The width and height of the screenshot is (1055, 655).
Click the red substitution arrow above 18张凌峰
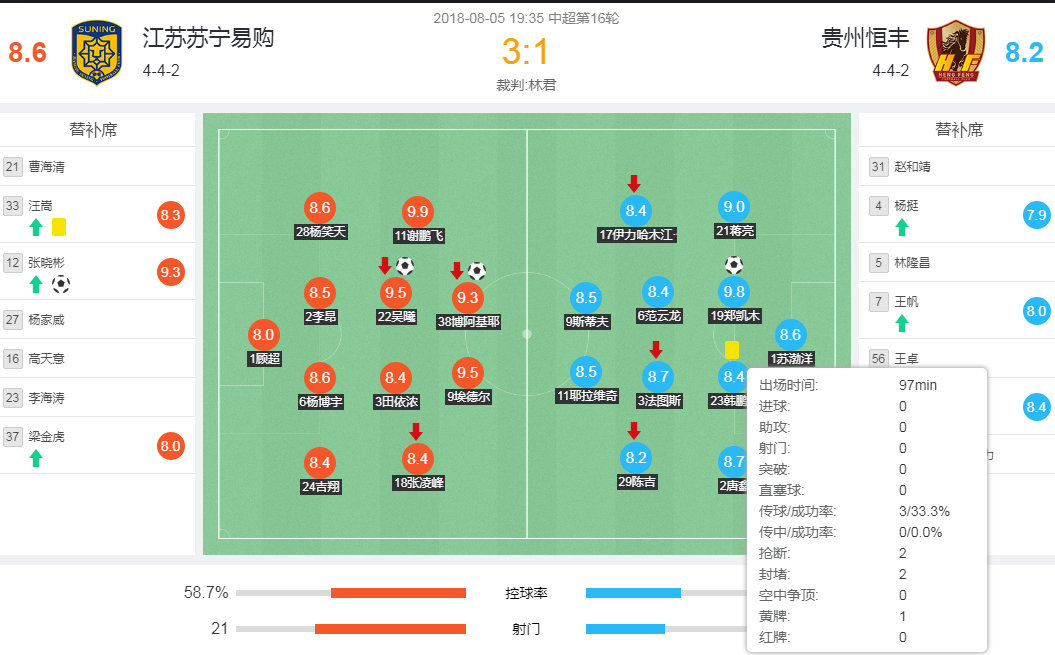coord(416,432)
